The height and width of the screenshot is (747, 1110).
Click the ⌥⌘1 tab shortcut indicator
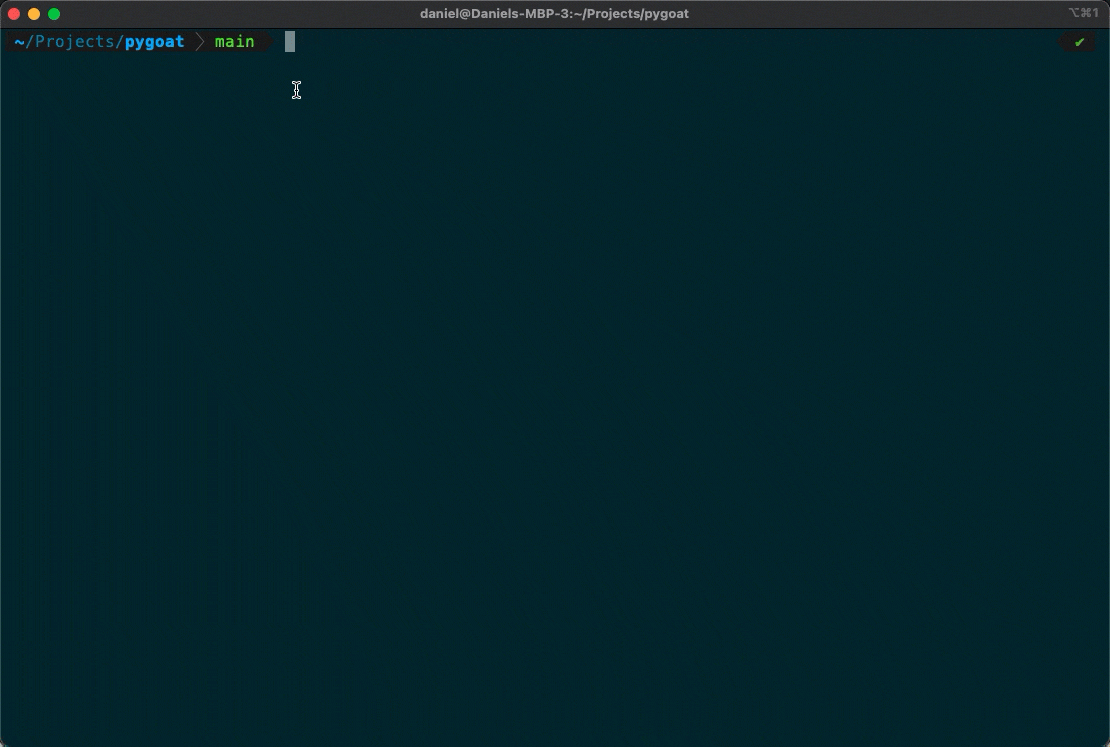pyautogui.click(x=1083, y=13)
